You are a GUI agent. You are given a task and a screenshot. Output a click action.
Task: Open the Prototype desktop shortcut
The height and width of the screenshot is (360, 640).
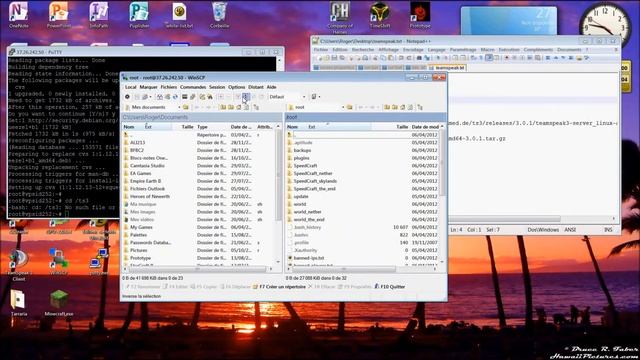pyautogui.click(x=420, y=15)
